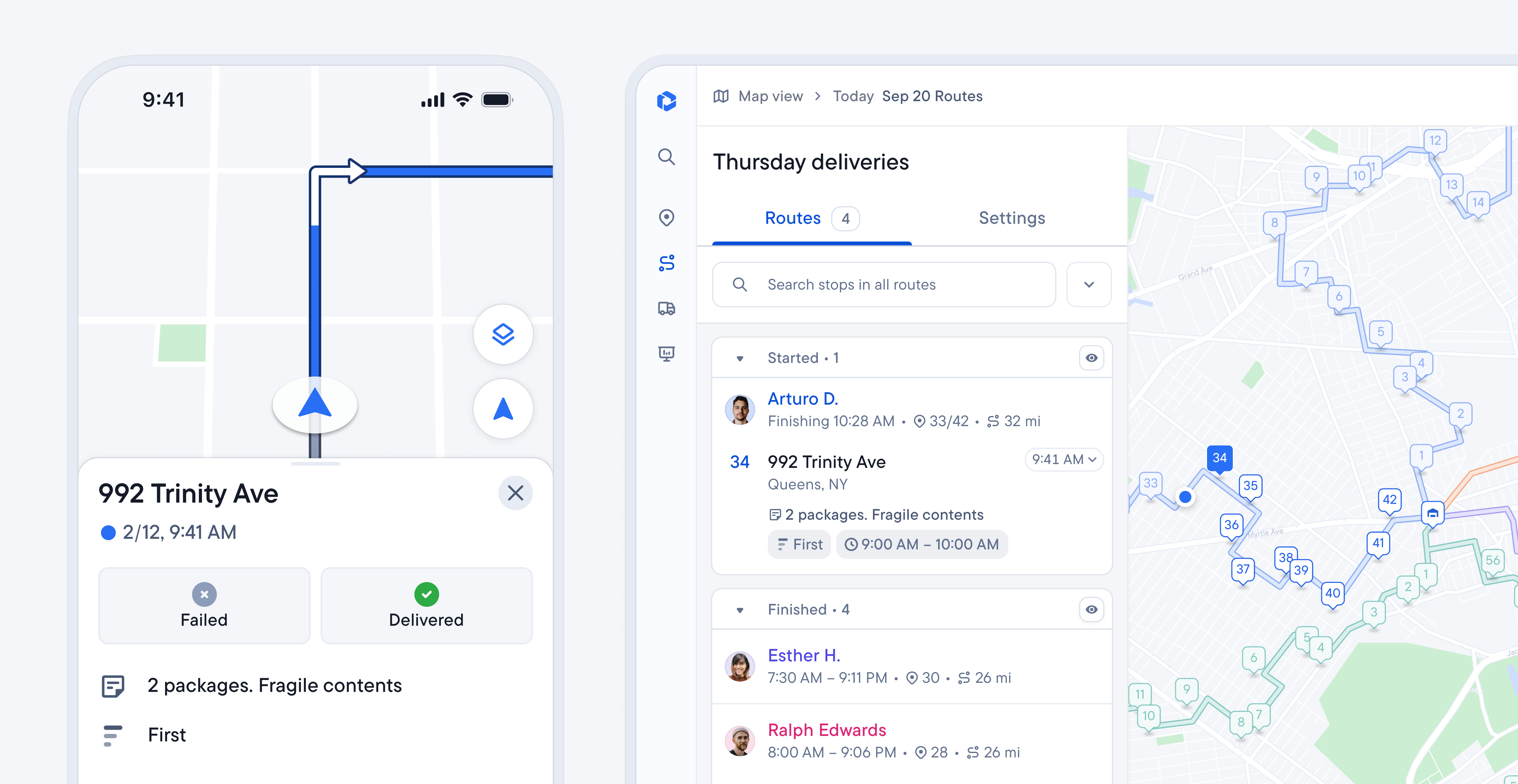Screen dimensions: 1518x784
Task: Click map stop marker 35
Action: click(1250, 487)
